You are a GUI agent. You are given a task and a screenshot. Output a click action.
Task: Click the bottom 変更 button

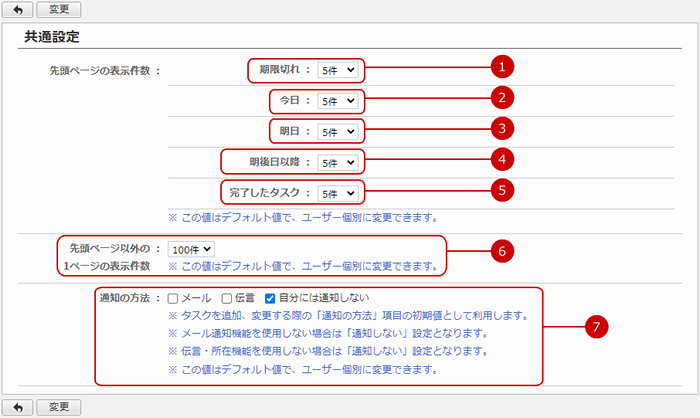click(x=58, y=407)
